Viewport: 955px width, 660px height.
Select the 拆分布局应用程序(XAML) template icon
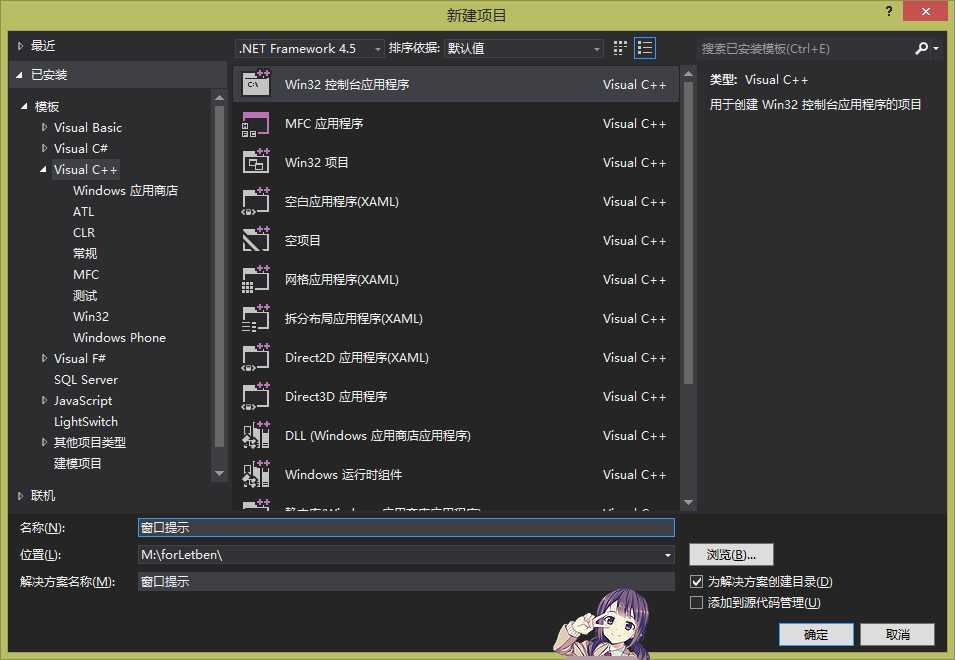(256, 318)
